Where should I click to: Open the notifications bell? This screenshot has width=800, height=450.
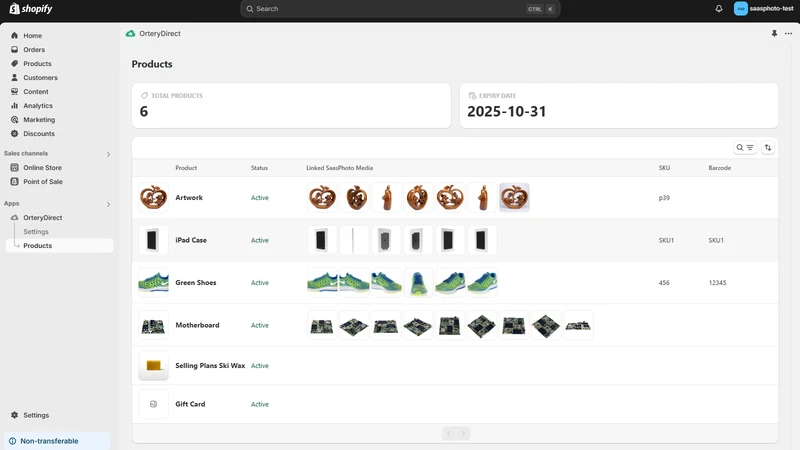[718, 9]
